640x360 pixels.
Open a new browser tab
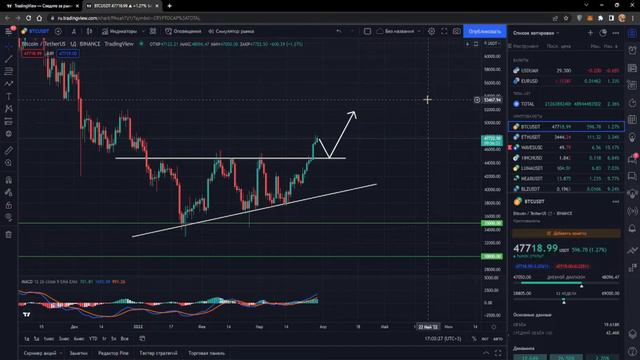(169, 6)
